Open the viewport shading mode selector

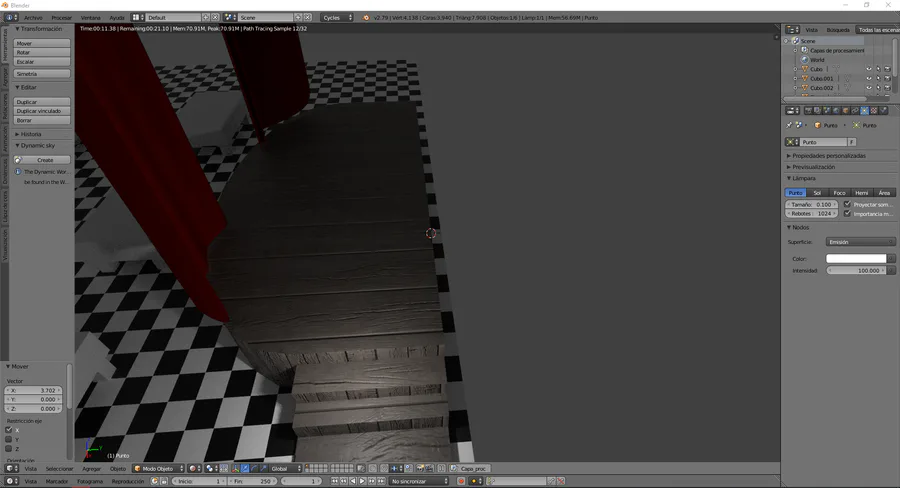coord(194,468)
